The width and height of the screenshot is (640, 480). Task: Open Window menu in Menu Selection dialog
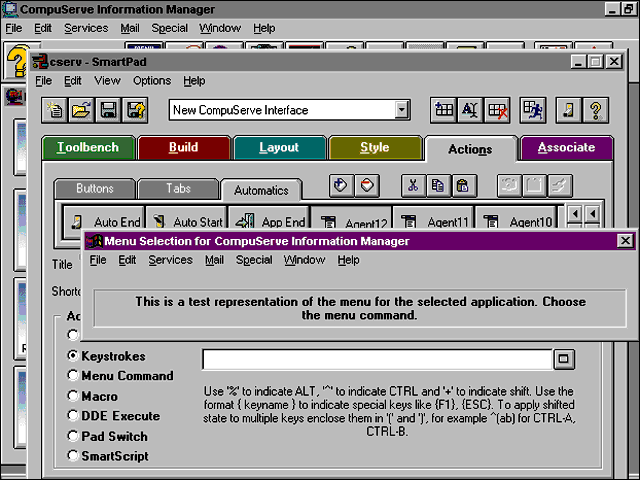[304, 260]
